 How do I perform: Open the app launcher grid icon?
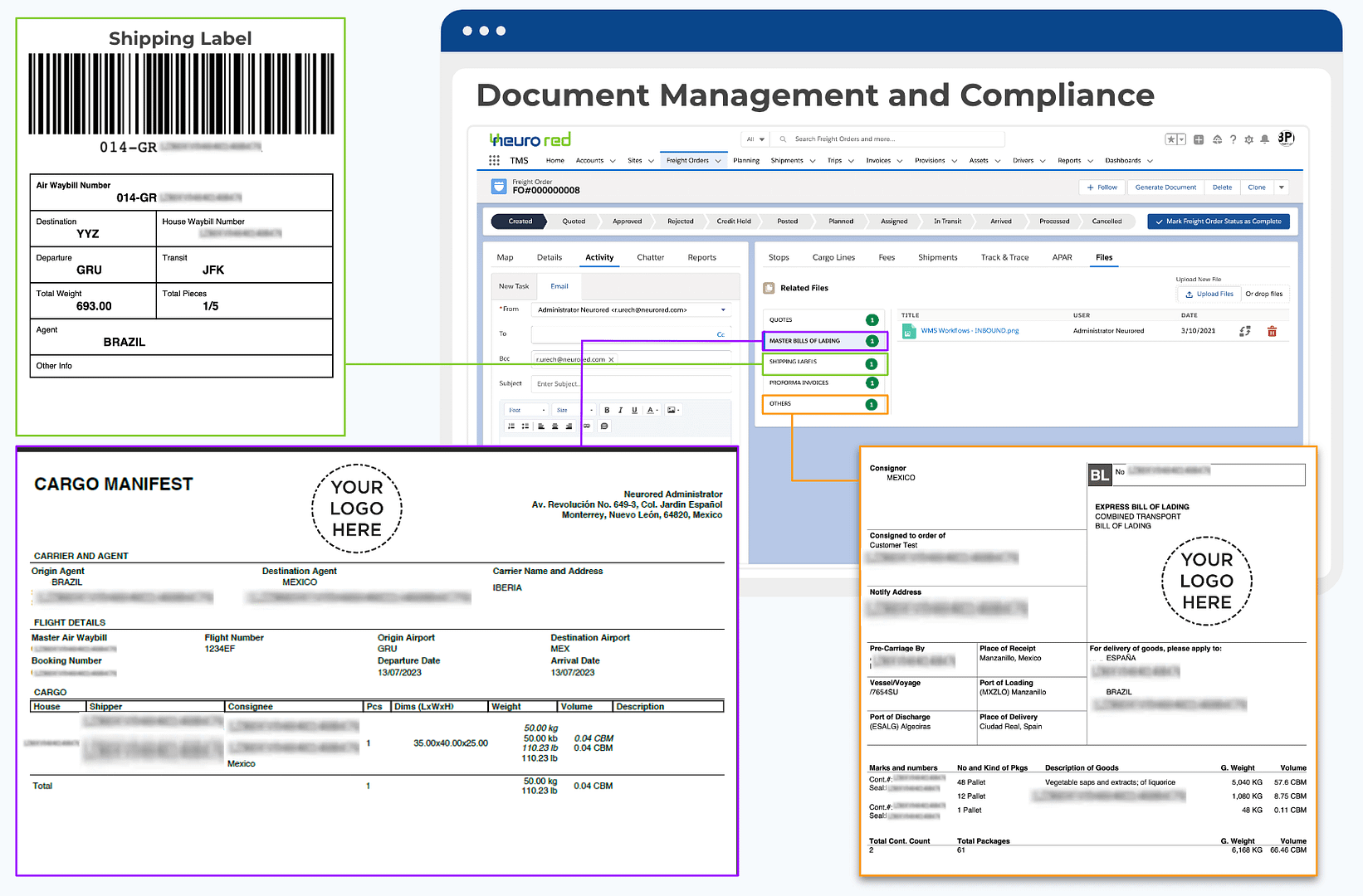point(494,160)
